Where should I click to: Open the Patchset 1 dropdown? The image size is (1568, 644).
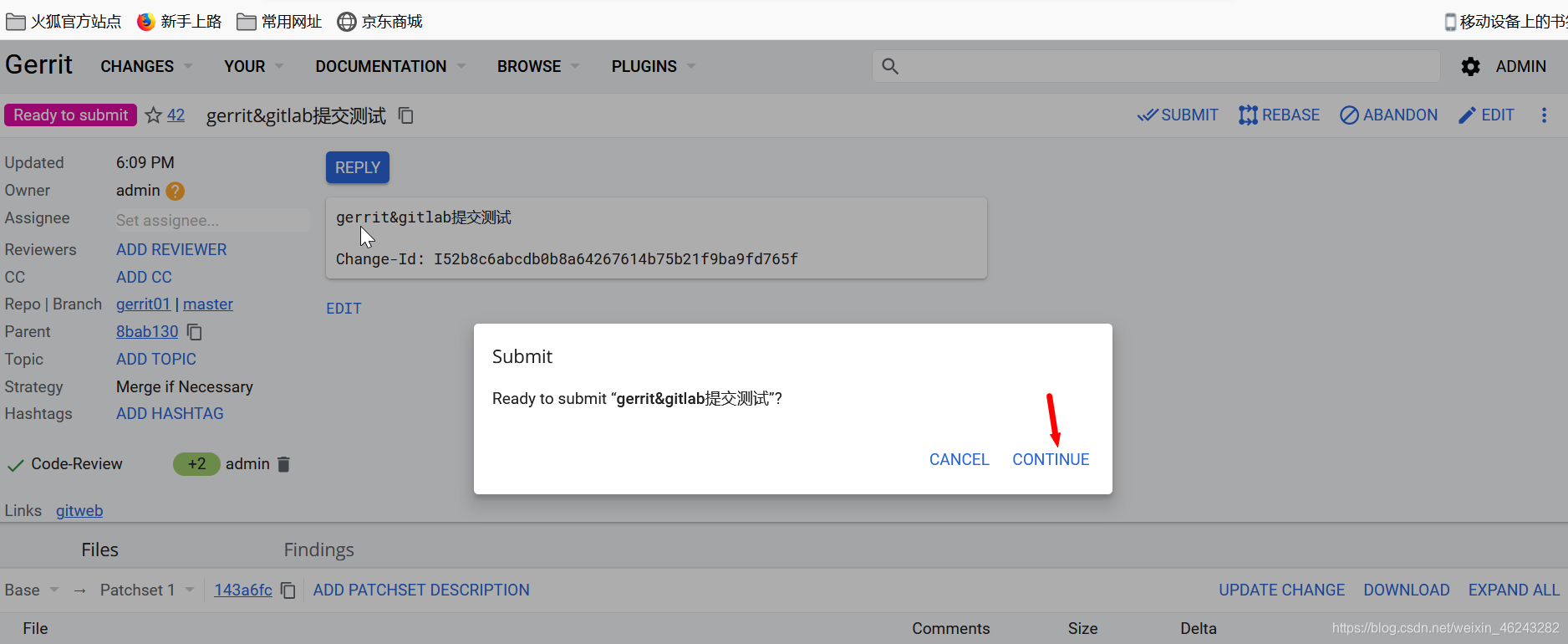(x=147, y=590)
